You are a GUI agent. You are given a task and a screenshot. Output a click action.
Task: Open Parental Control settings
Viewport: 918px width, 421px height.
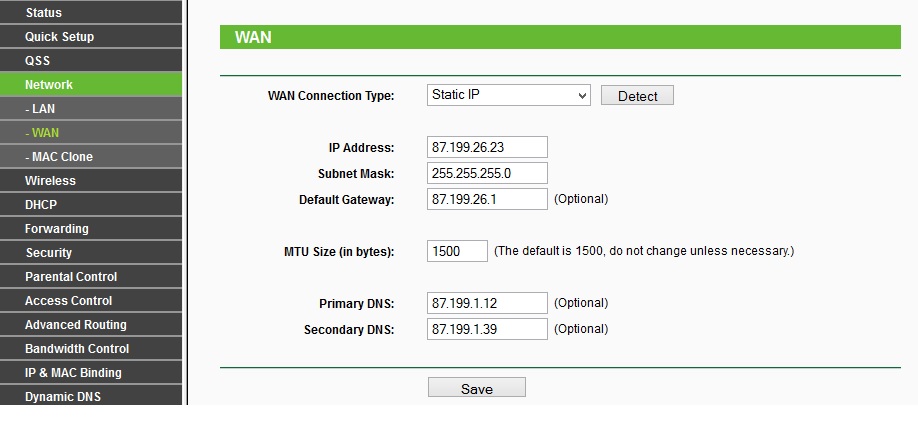click(x=91, y=276)
